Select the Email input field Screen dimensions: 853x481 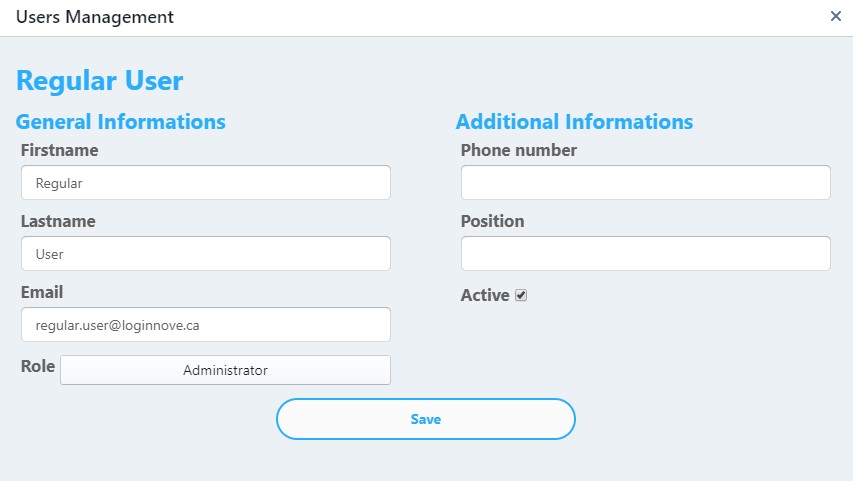click(x=205, y=325)
